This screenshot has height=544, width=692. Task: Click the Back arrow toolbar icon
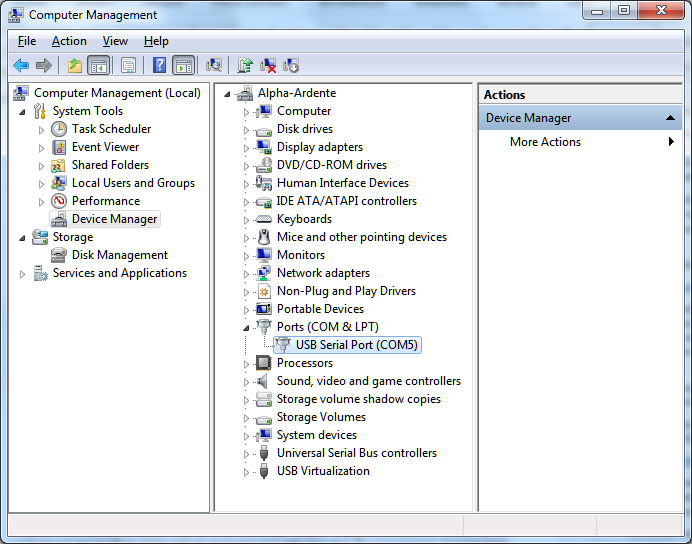click(x=21, y=66)
